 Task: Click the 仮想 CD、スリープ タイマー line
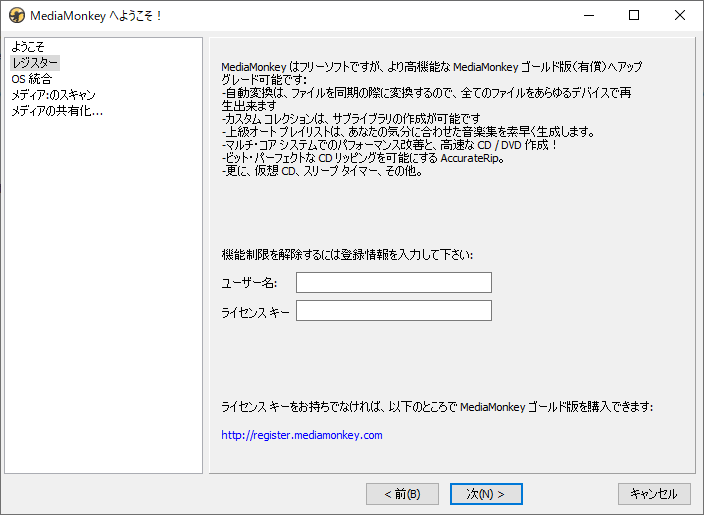point(322,171)
